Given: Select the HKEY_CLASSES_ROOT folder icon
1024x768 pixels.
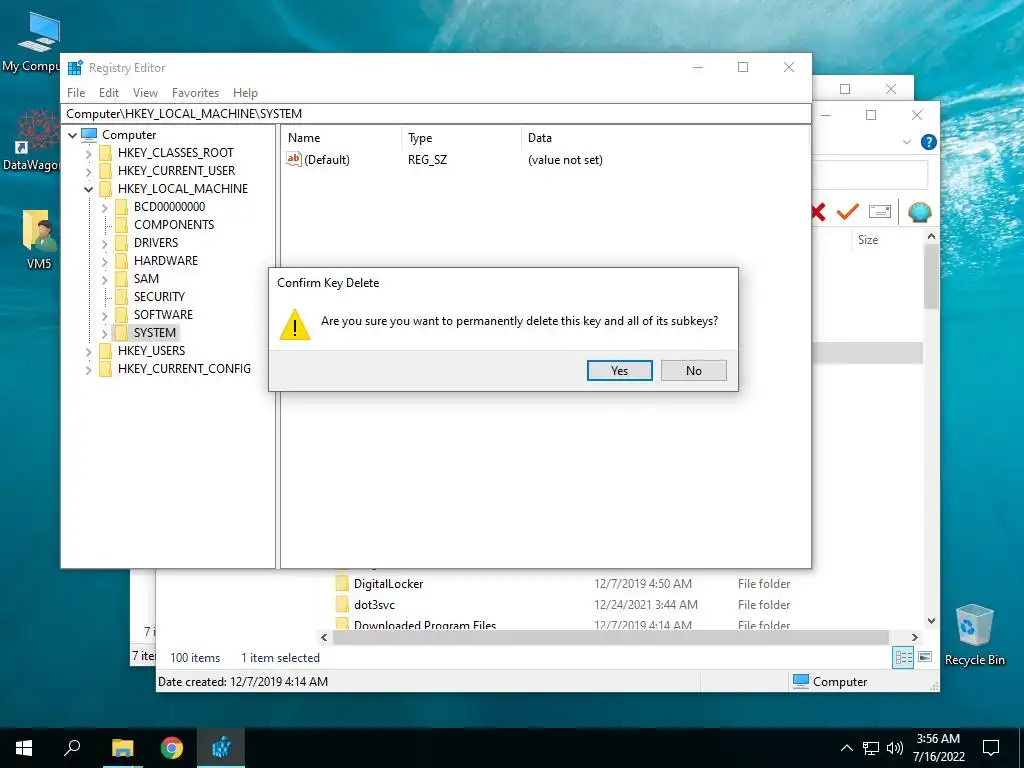Looking at the screenshot, I should click(105, 153).
